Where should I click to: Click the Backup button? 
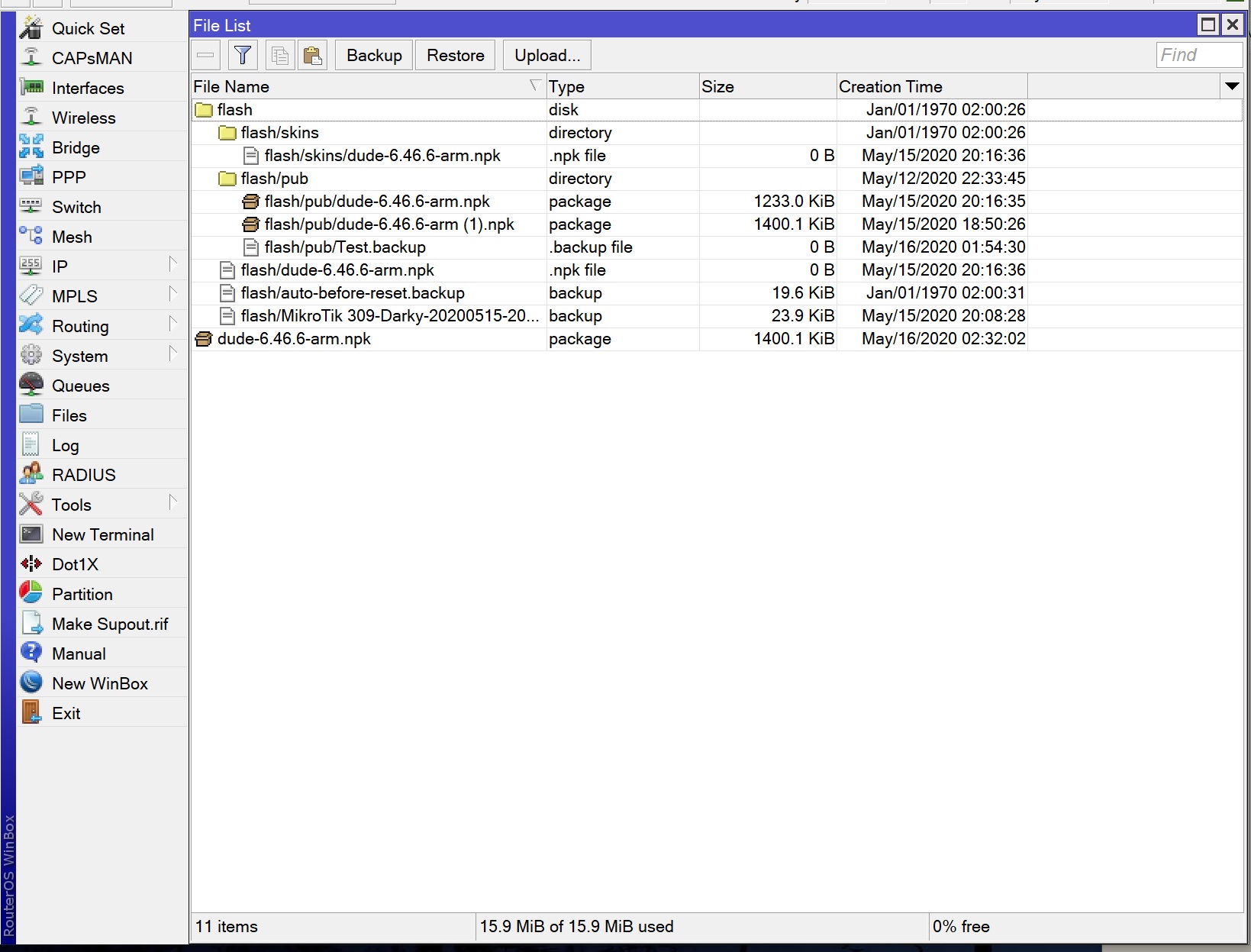374,55
